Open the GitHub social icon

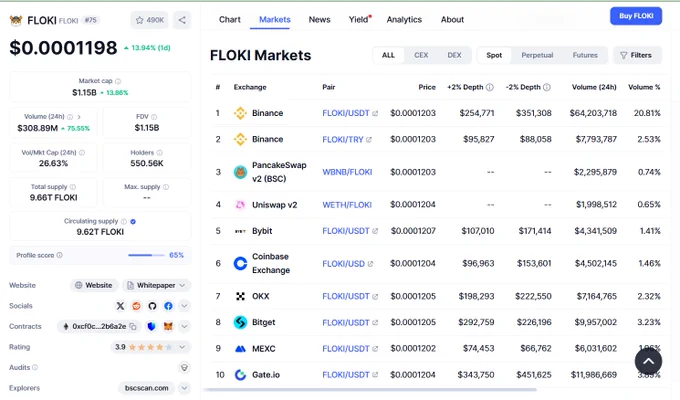point(152,306)
